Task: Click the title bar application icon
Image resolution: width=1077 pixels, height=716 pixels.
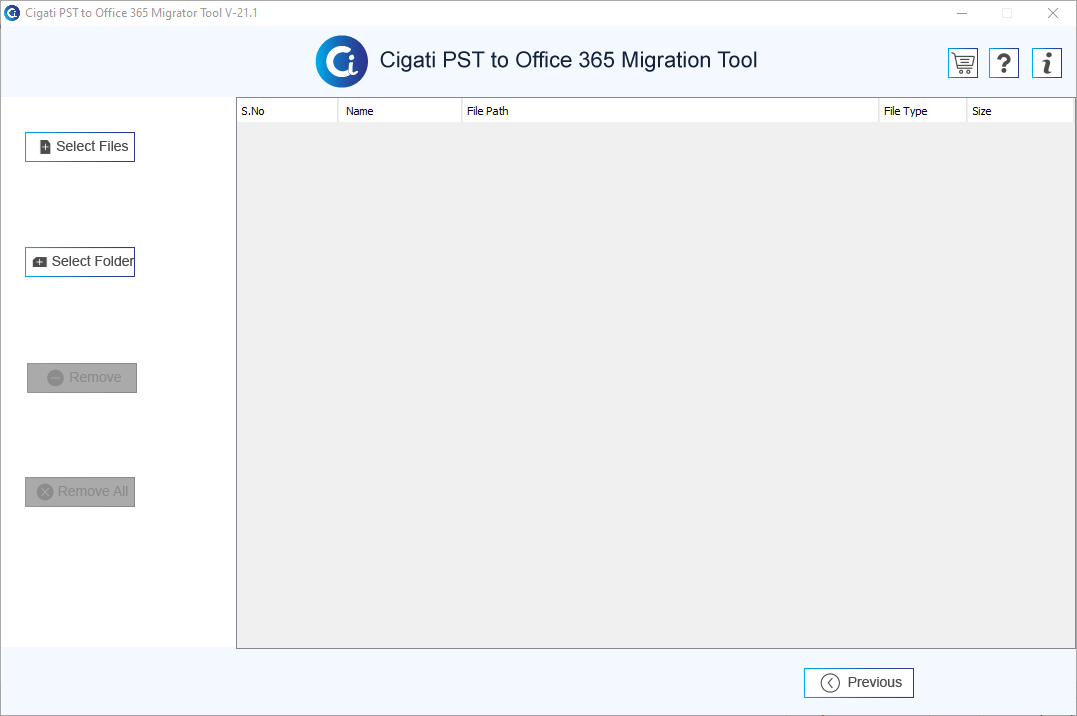Action: pyautogui.click(x=12, y=13)
